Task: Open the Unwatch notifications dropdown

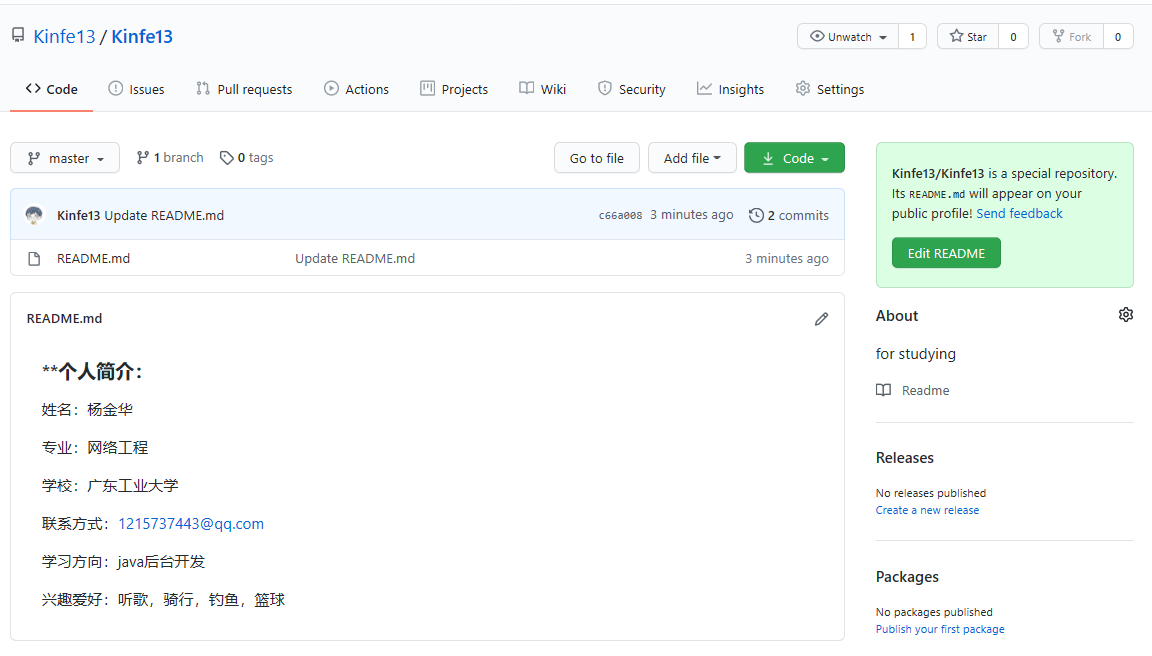Action: [848, 37]
